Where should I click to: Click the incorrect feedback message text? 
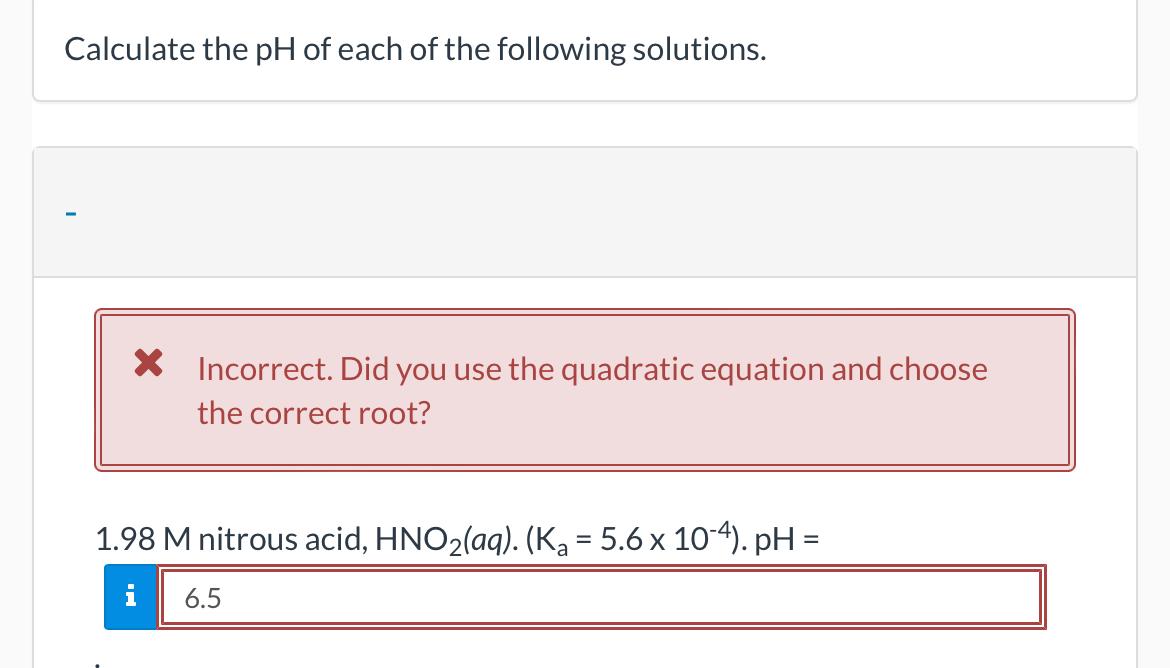click(592, 390)
